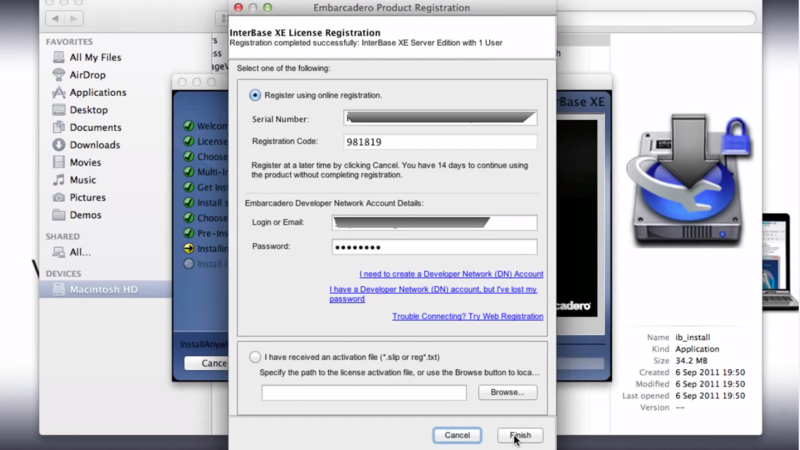Click the All... shared network icon

click(59, 252)
